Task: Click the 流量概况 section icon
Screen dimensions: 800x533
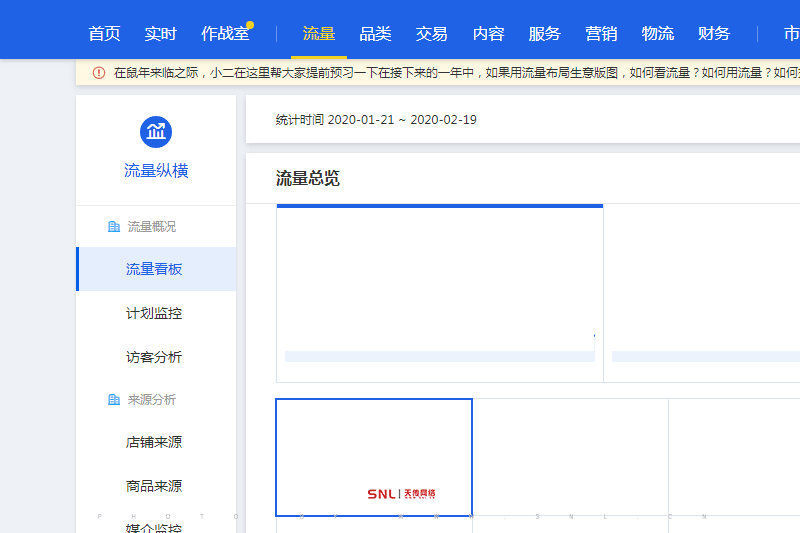Action: point(114,227)
